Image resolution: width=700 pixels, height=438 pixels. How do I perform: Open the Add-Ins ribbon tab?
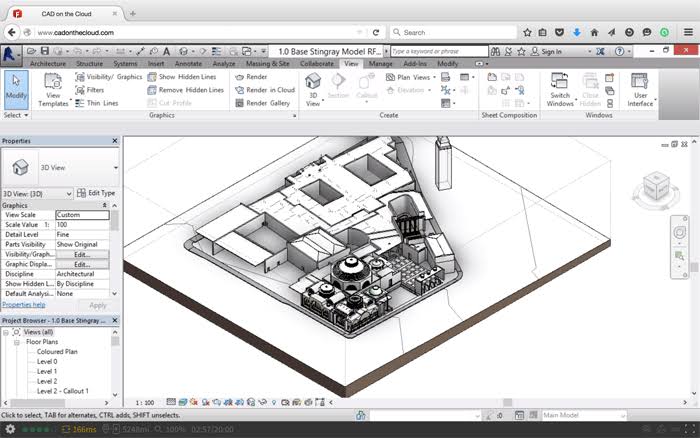pyautogui.click(x=415, y=64)
